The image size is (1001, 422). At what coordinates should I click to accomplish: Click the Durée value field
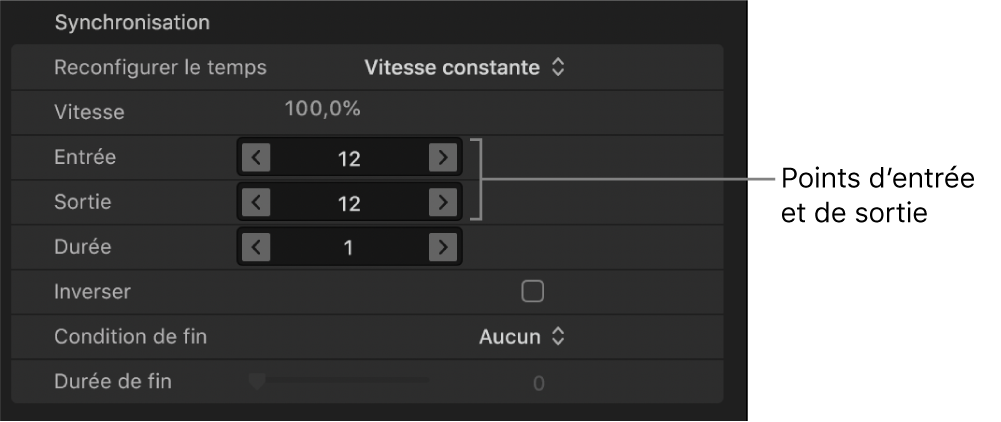pos(349,247)
